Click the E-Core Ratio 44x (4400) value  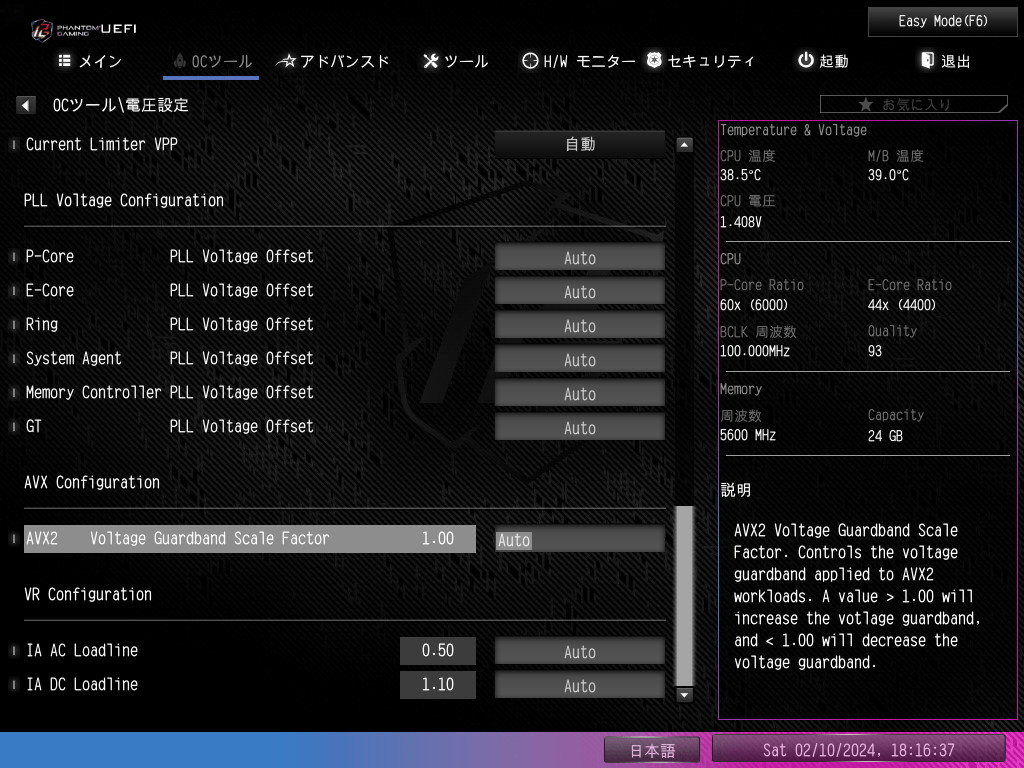coord(902,305)
